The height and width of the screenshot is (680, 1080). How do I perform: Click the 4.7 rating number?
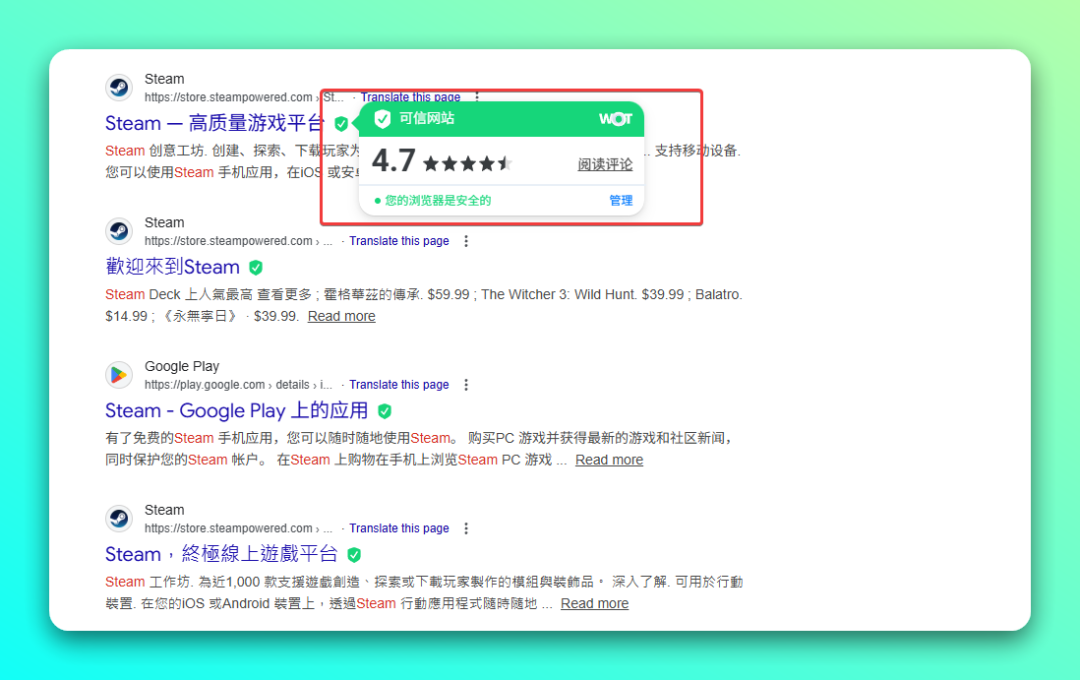[393, 161]
